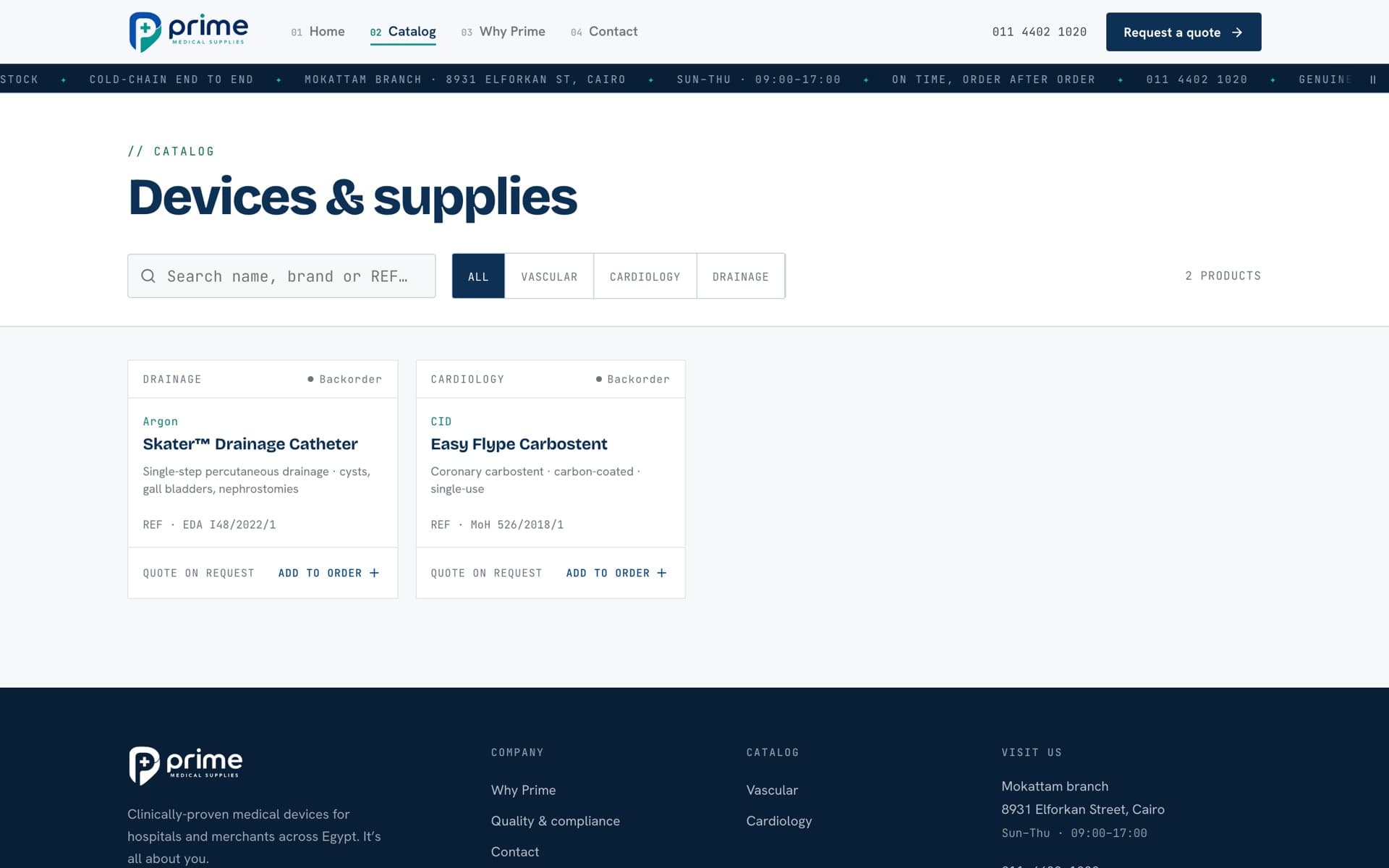
Task: Select the ALL filter tab
Action: [x=478, y=276]
